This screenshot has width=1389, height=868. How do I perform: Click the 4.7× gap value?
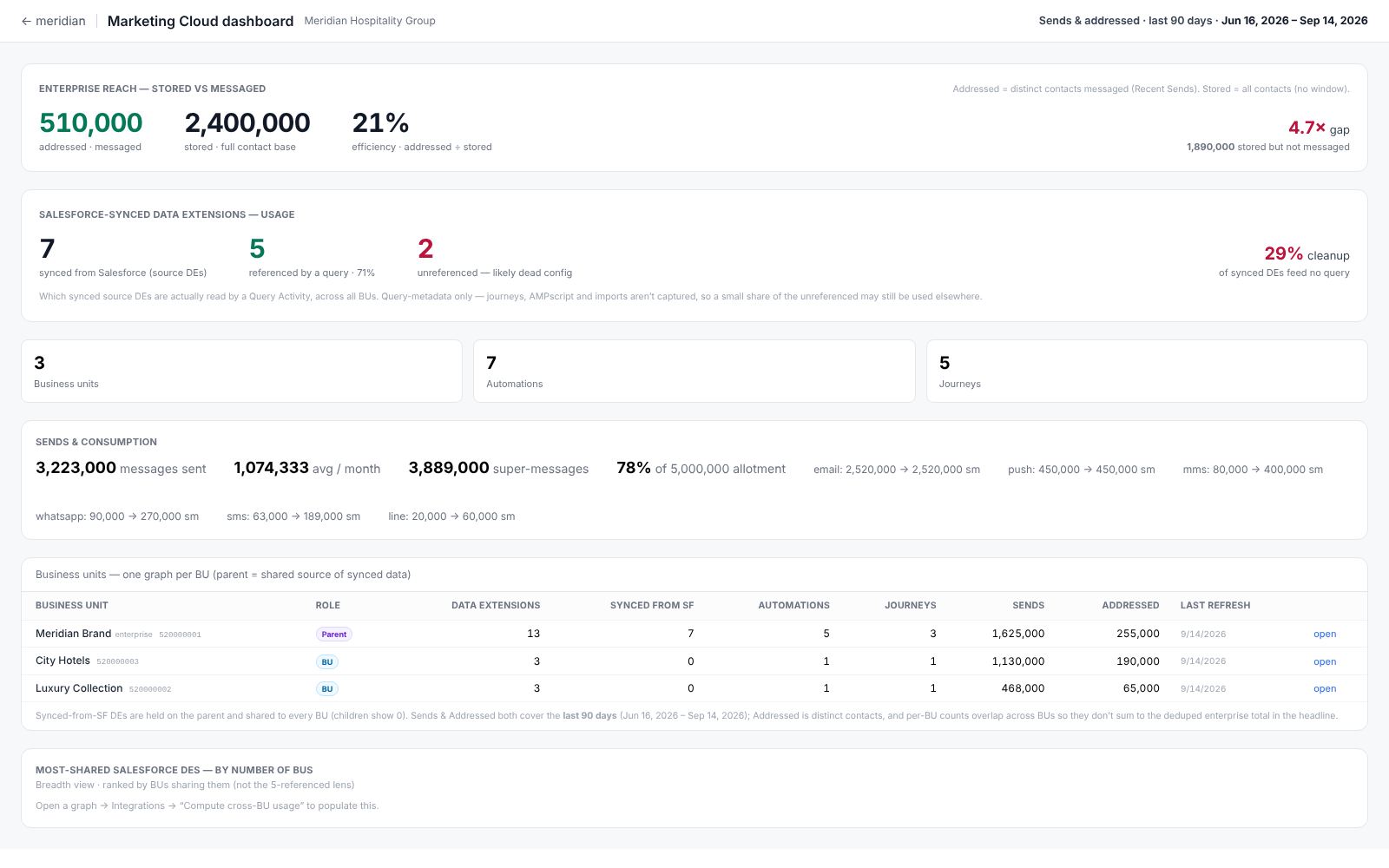(x=1307, y=128)
